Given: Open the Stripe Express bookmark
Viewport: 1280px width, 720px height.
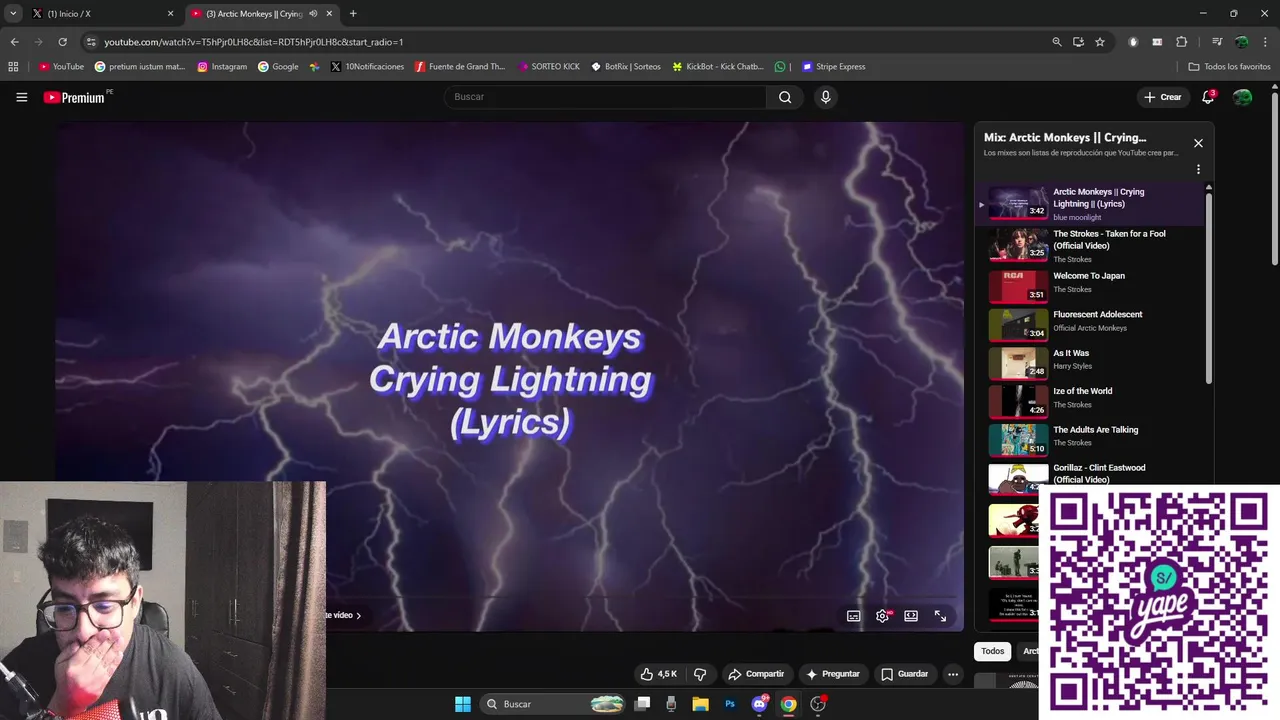Looking at the screenshot, I should [x=833, y=67].
